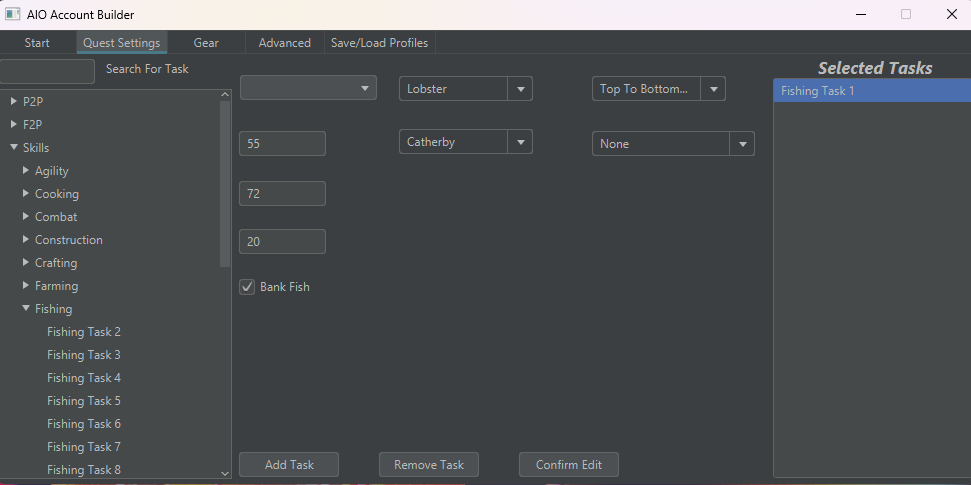Click the AIO Account Builder window icon

tap(13, 15)
